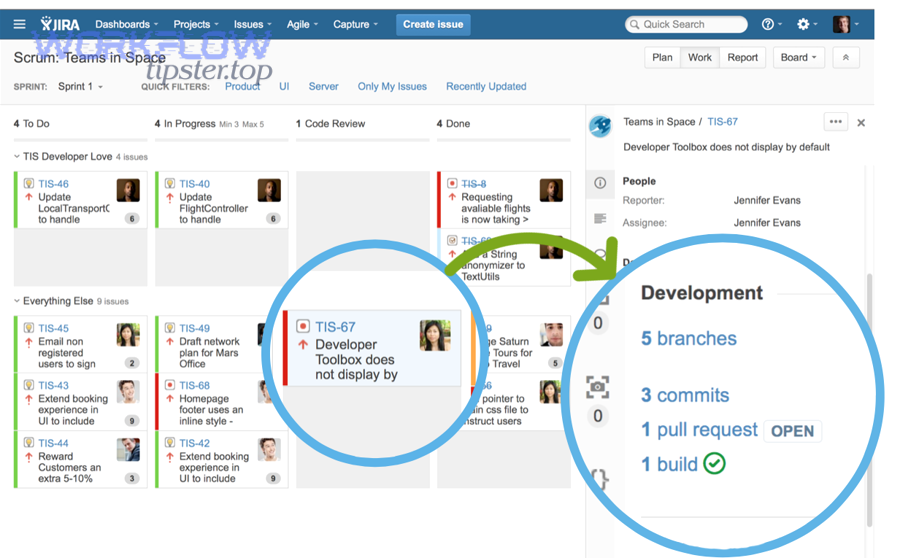Click the story type icon on TIS-40
Viewport: 900px width, 558px height.
point(170,183)
